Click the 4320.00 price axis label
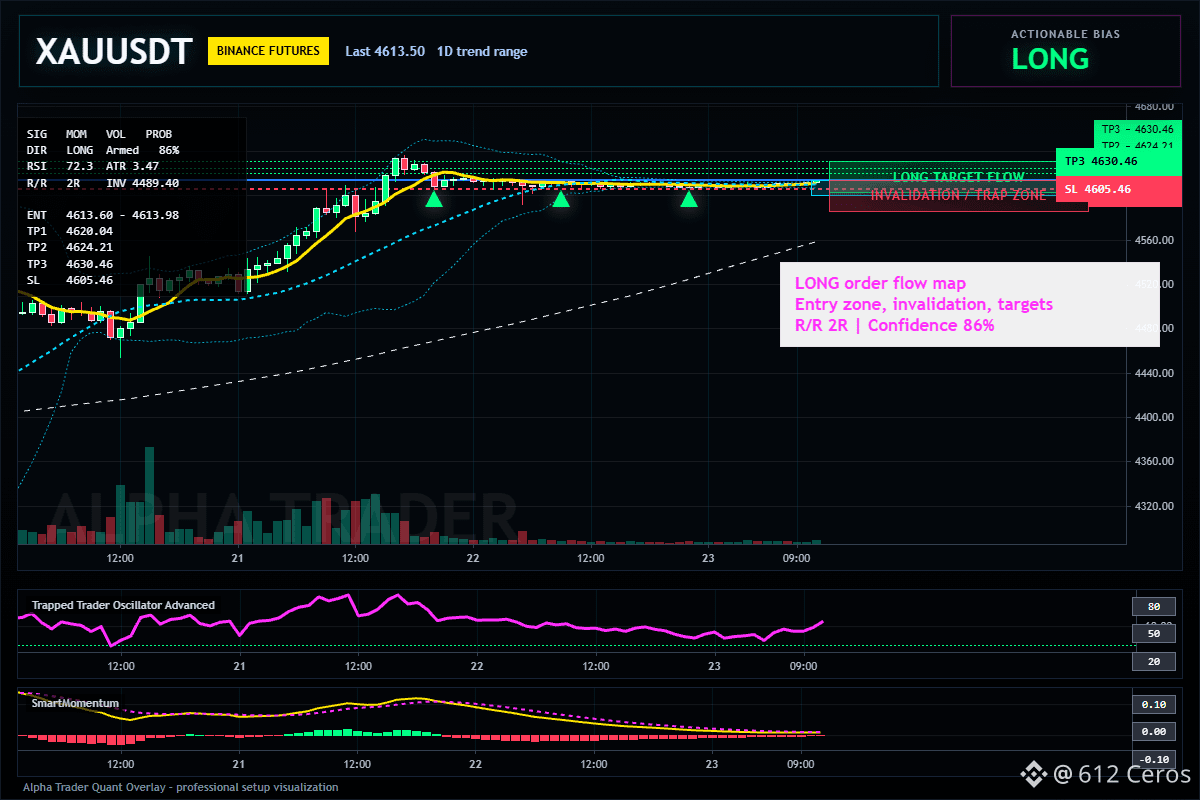Image resolution: width=1200 pixels, height=800 pixels. click(1155, 506)
